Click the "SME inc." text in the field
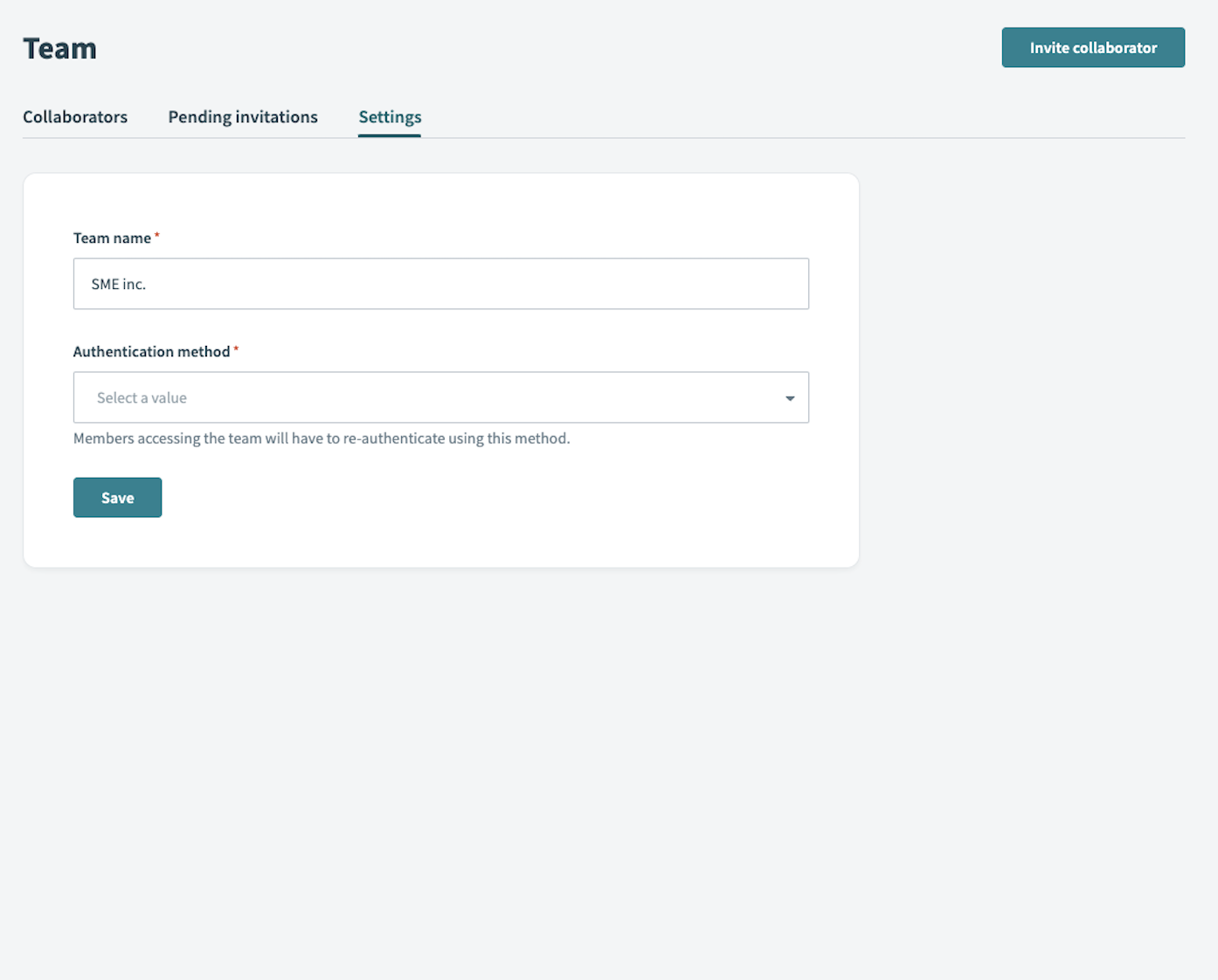The width and height of the screenshot is (1218, 980). [x=118, y=285]
